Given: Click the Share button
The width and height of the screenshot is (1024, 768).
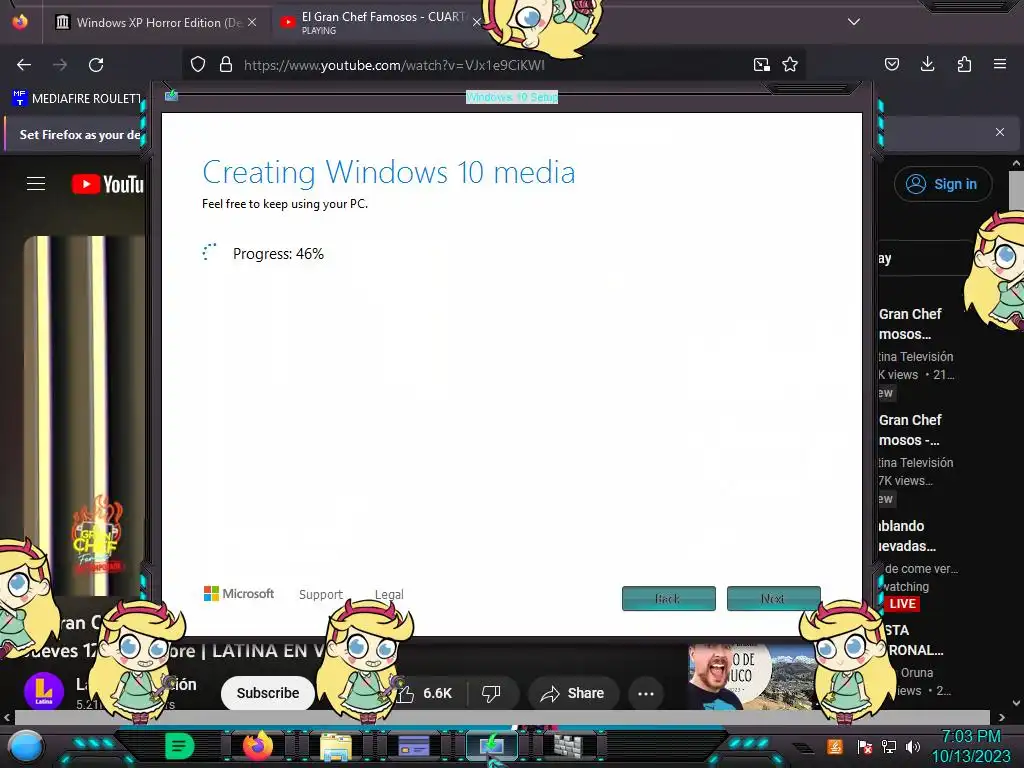Looking at the screenshot, I should (x=572, y=694).
